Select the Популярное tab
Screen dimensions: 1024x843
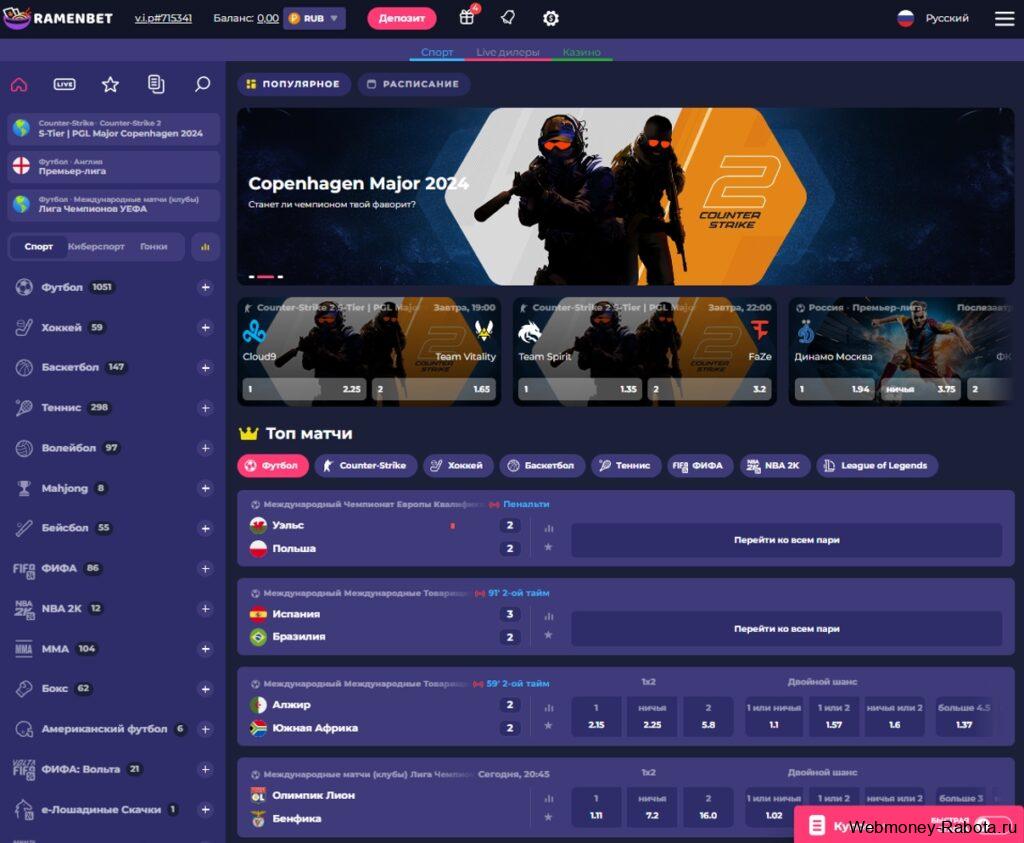click(x=293, y=84)
